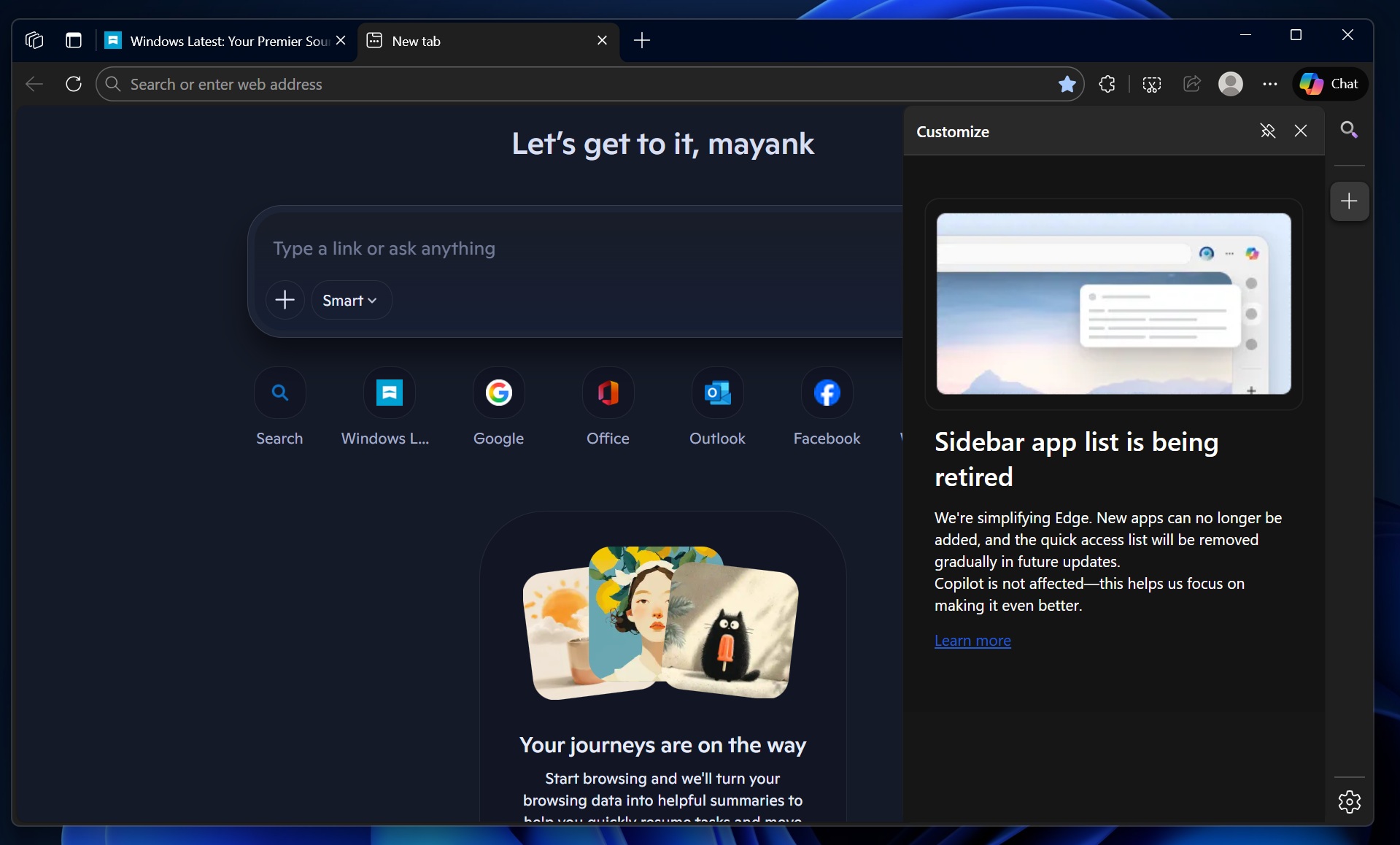Open the Facebook shortcut
Screen dimensions: 1400x845
pos(827,392)
